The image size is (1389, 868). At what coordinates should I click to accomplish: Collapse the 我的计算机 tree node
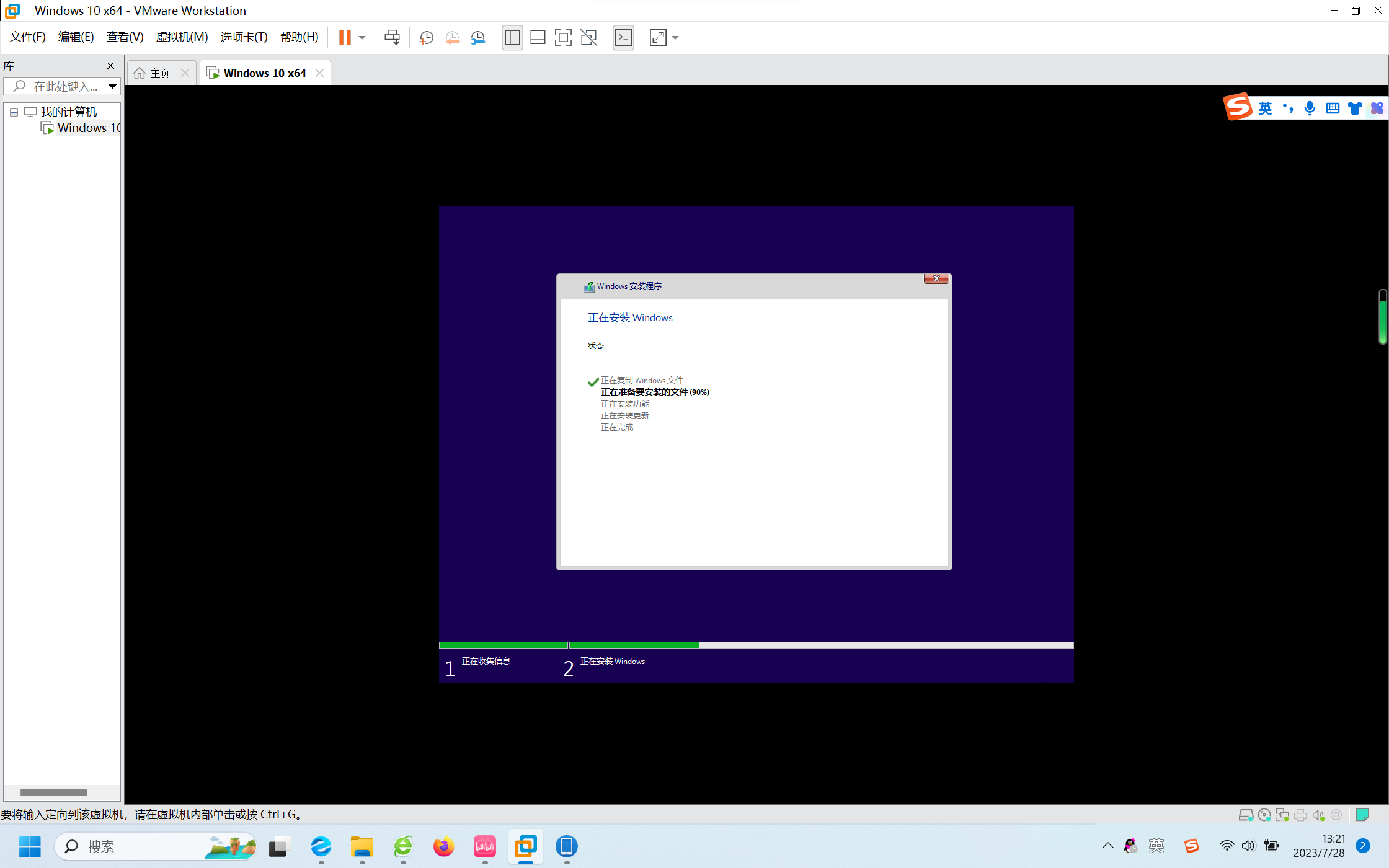point(14,112)
